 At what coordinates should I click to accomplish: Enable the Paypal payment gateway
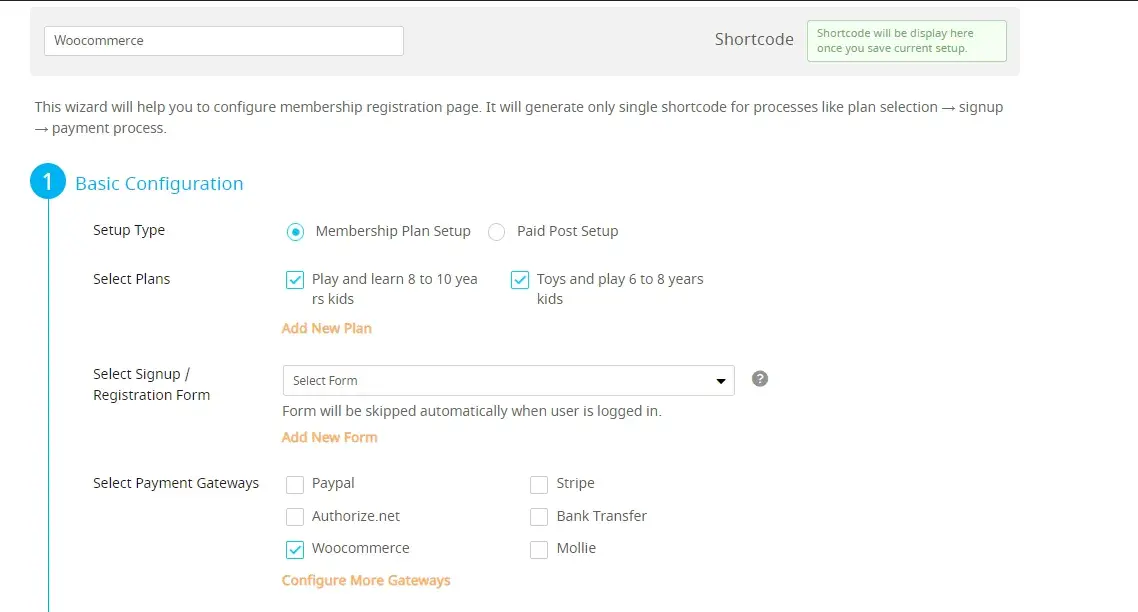pyautogui.click(x=295, y=485)
